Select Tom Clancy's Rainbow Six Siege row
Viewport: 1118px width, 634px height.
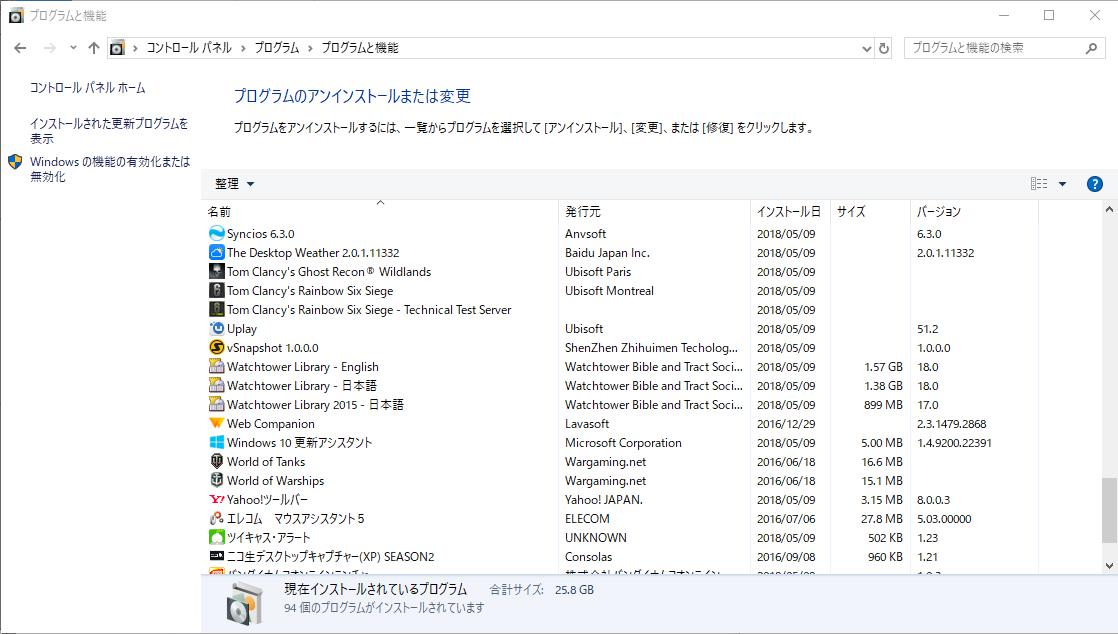coord(619,290)
